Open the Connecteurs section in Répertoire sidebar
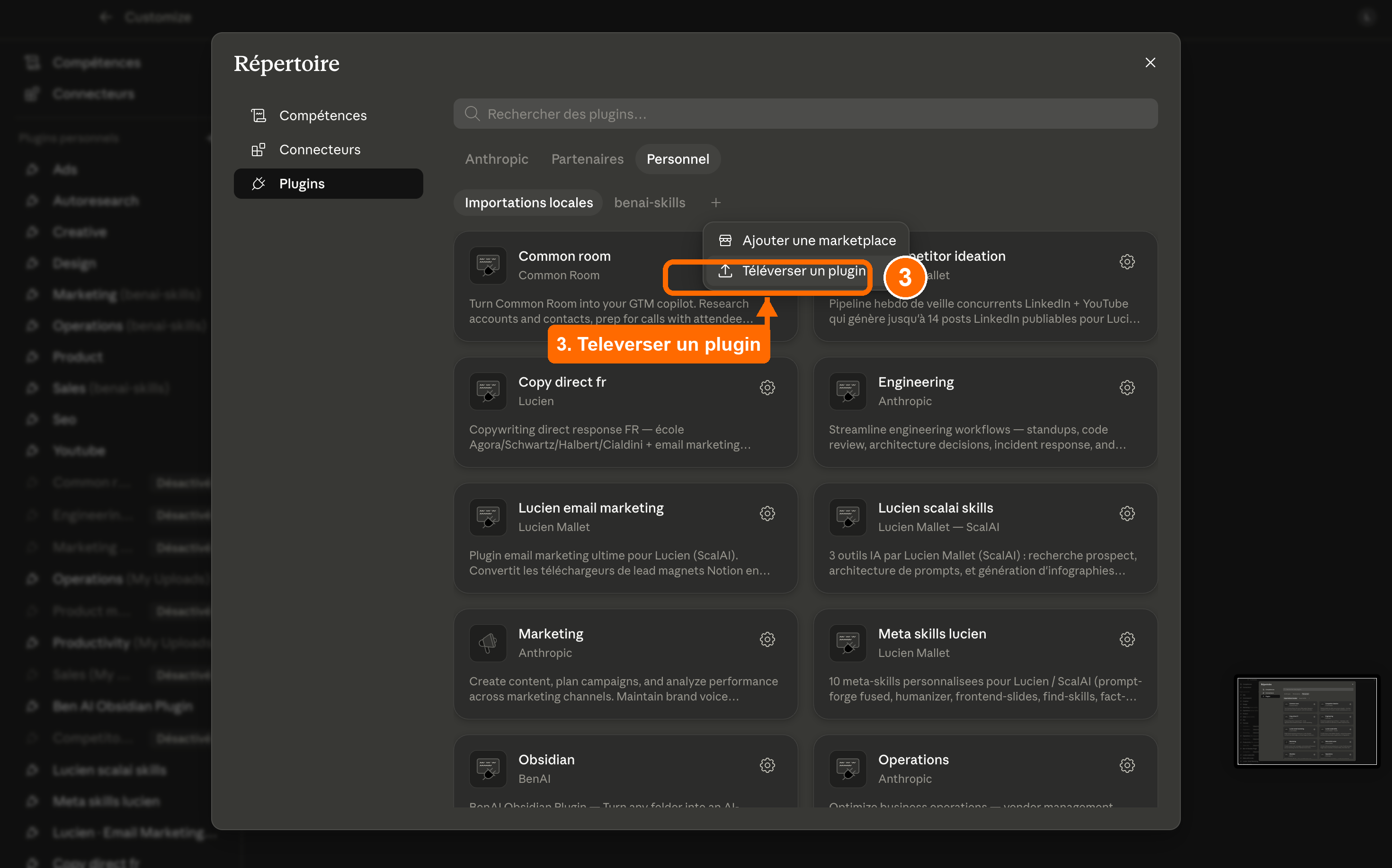The image size is (1392, 868). [x=328, y=149]
